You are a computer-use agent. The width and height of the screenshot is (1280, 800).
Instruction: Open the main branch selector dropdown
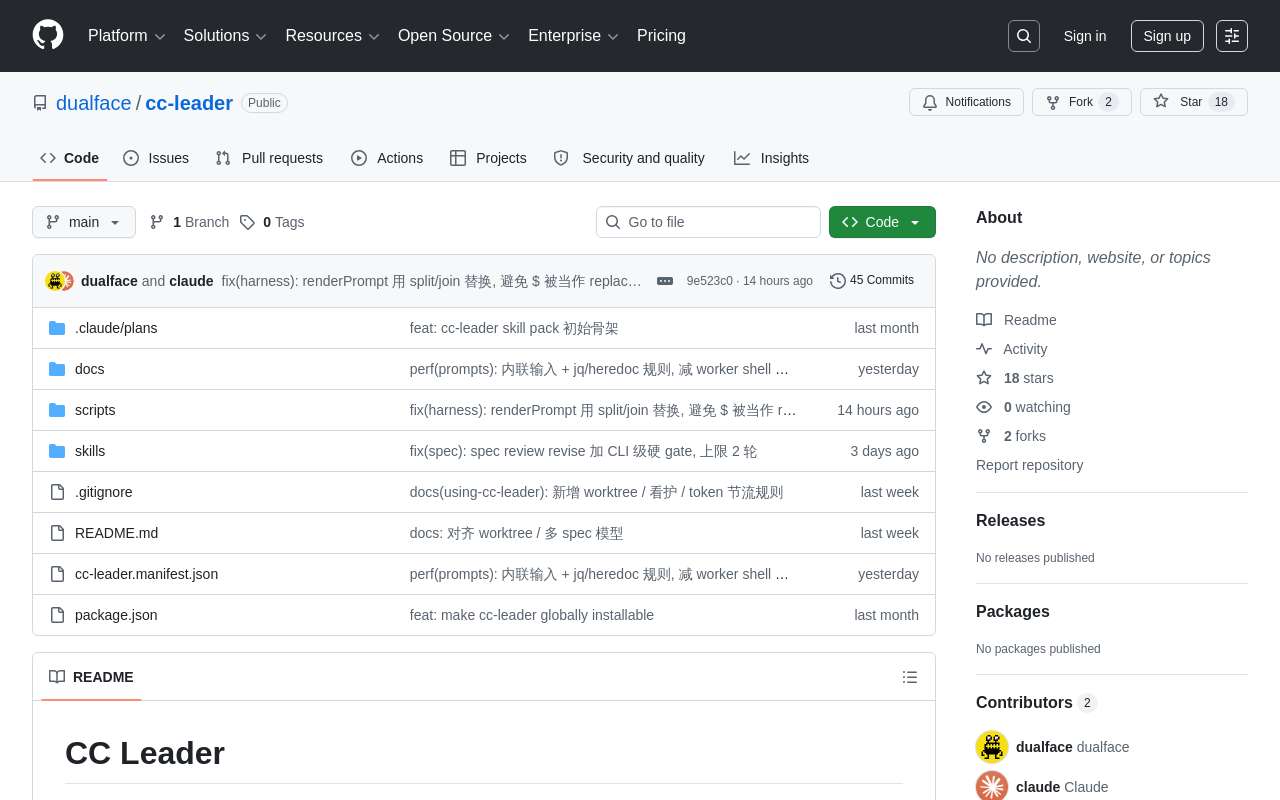(x=84, y=222)
